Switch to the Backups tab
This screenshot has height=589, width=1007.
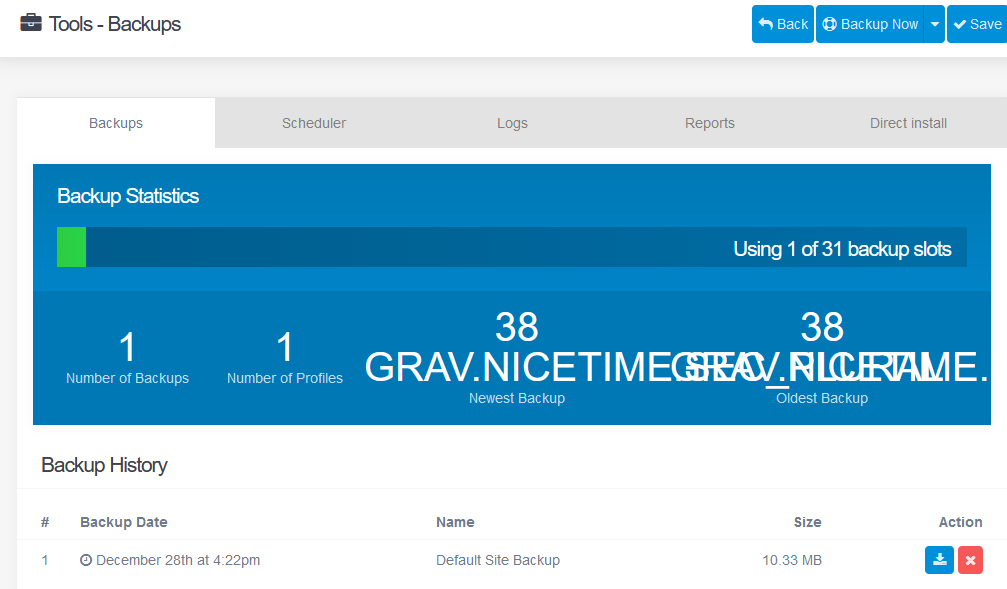[116, 123]
